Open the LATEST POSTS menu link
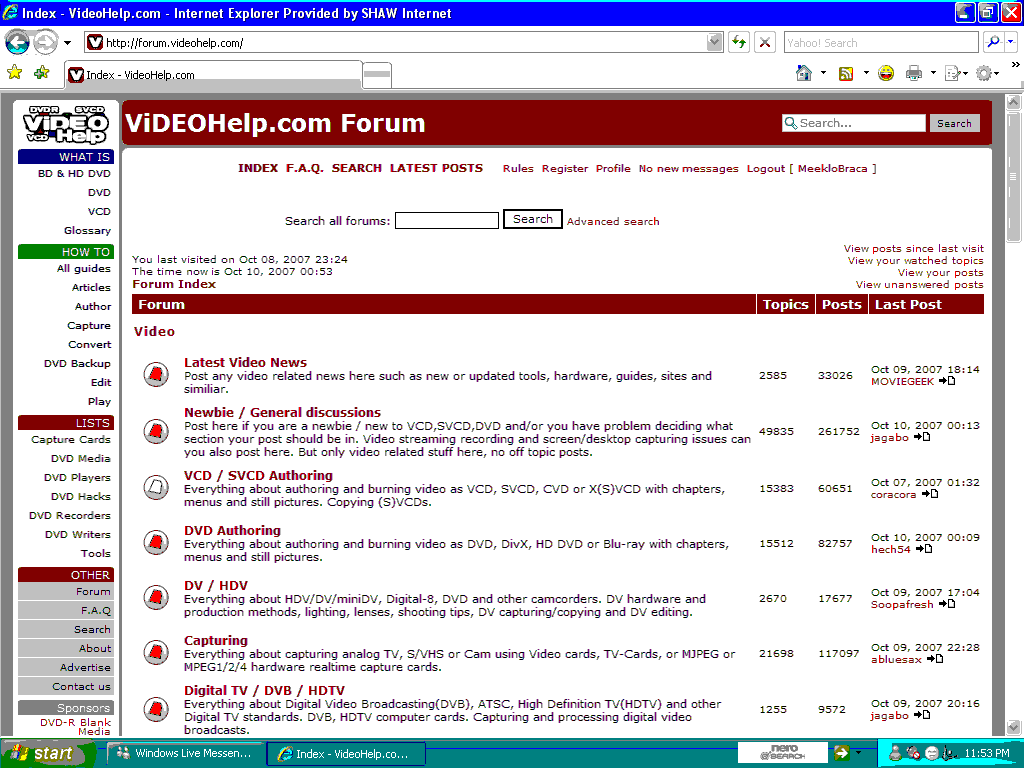Viewport: 1024px width, 768px height. [436, 168]
